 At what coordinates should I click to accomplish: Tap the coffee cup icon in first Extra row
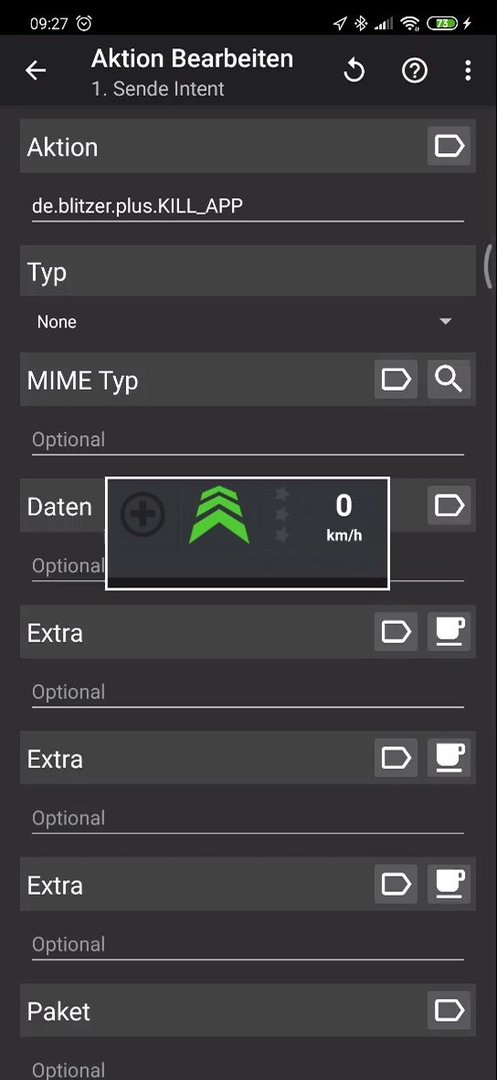pos(449,632)
